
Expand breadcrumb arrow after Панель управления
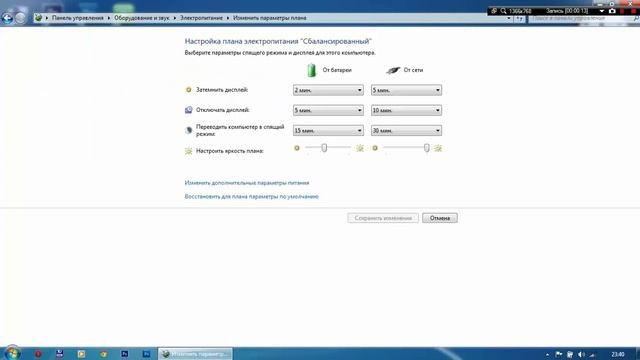click(x=109, y=18)
